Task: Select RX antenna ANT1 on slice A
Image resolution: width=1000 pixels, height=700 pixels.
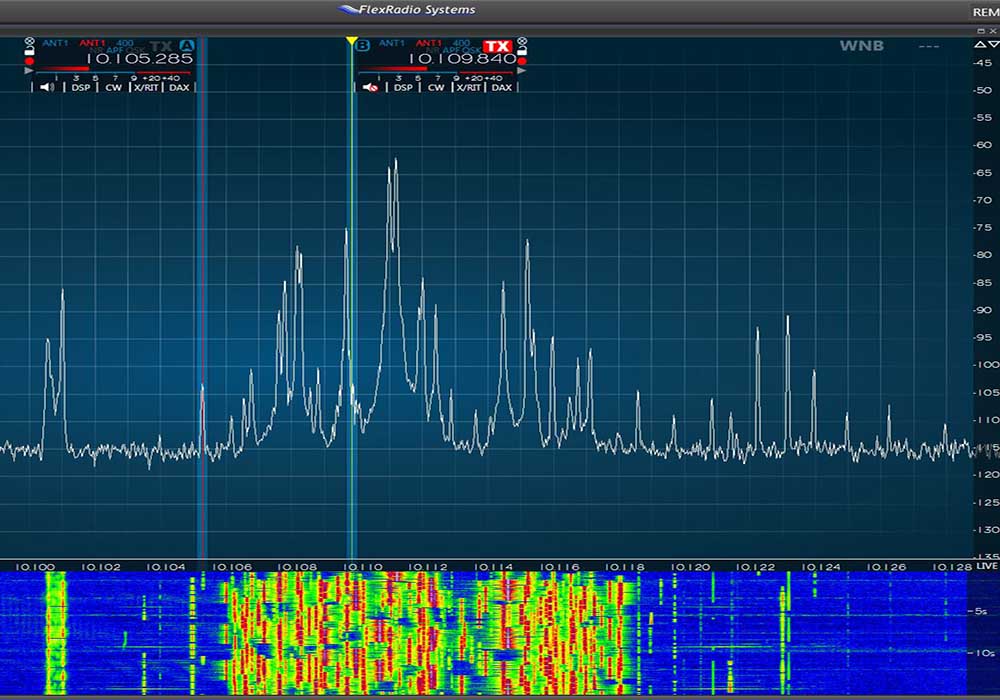Action: coord(55,43)
